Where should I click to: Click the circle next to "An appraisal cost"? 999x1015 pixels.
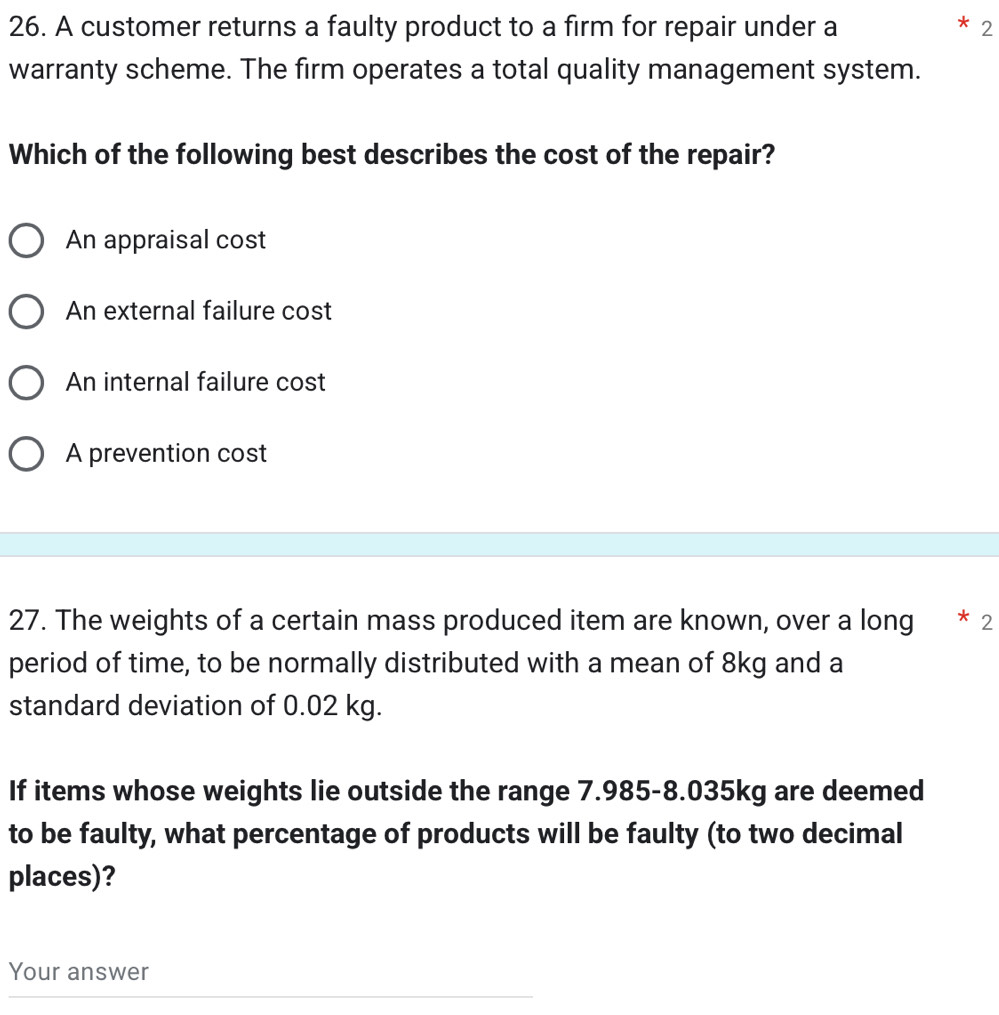[x=25, y=240]
